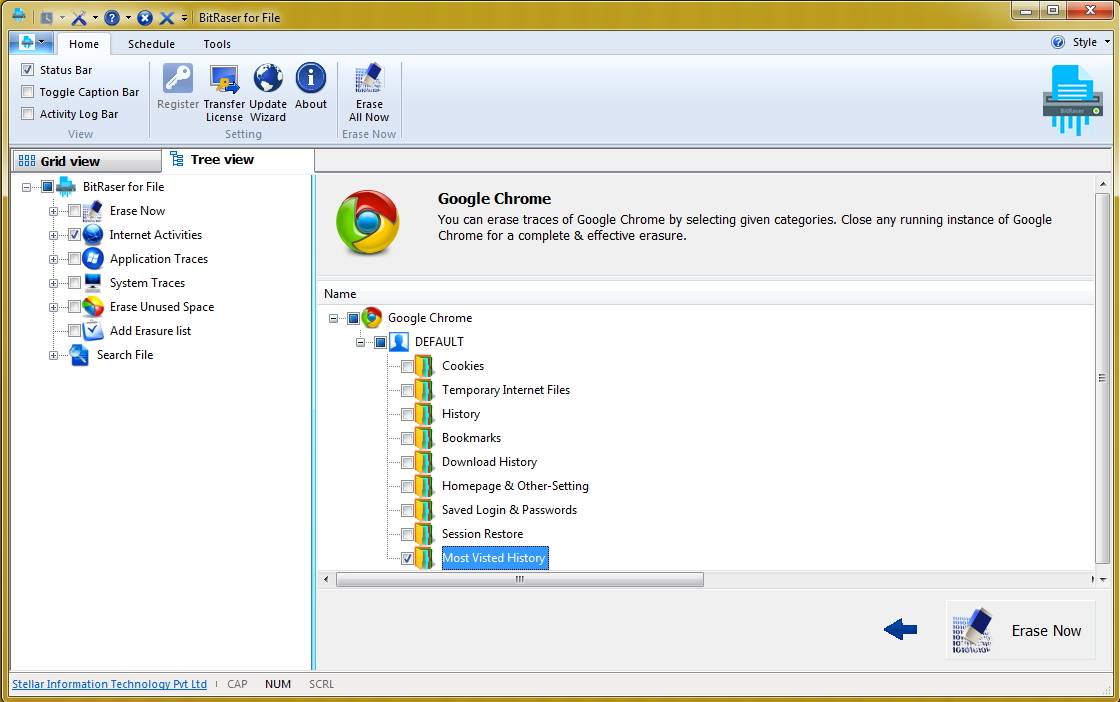
Task: Expand the Application Traces node
Action: [54, 259]
